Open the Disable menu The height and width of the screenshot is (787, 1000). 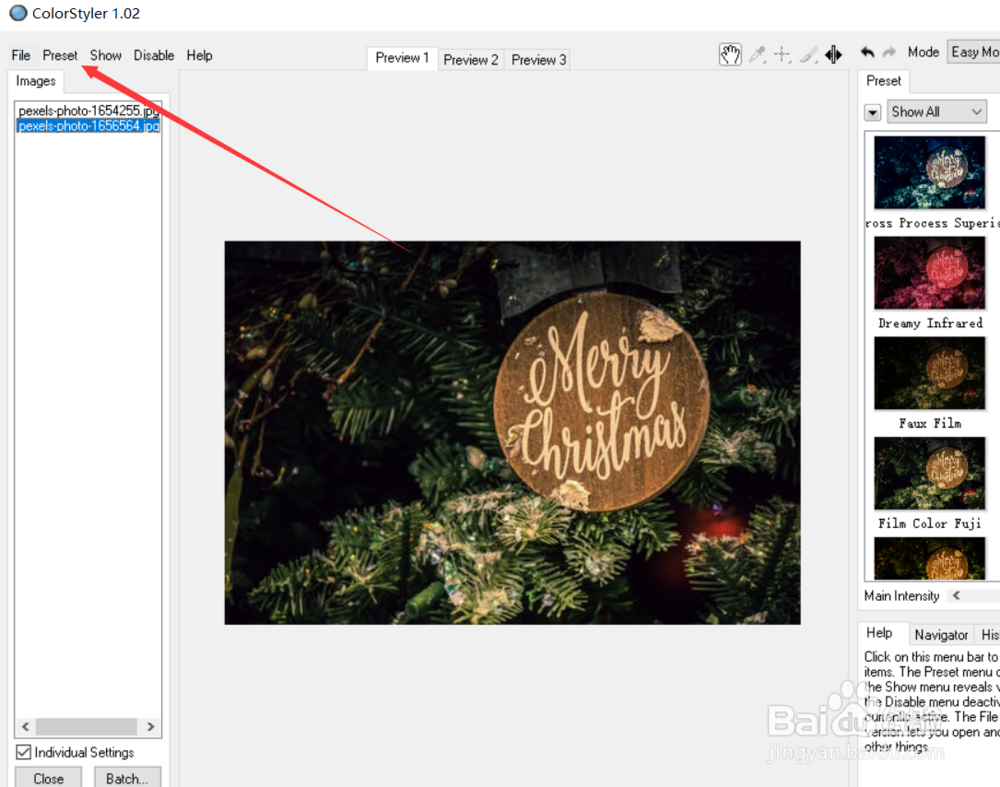(x=154, y=55)
